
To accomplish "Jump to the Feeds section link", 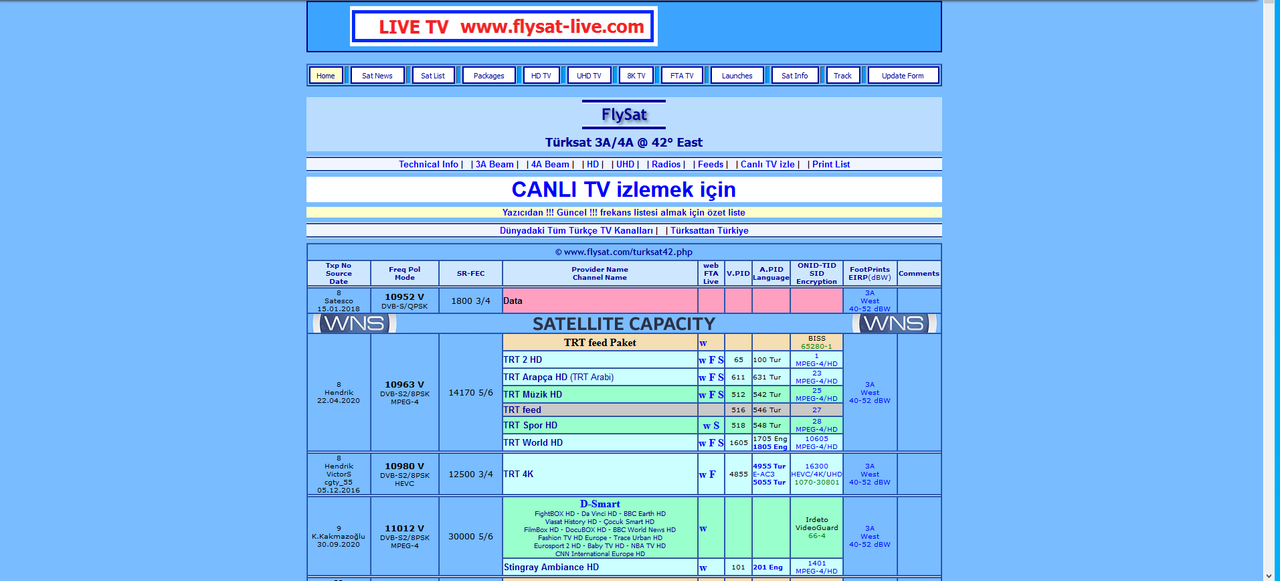I will pos(710,164).
